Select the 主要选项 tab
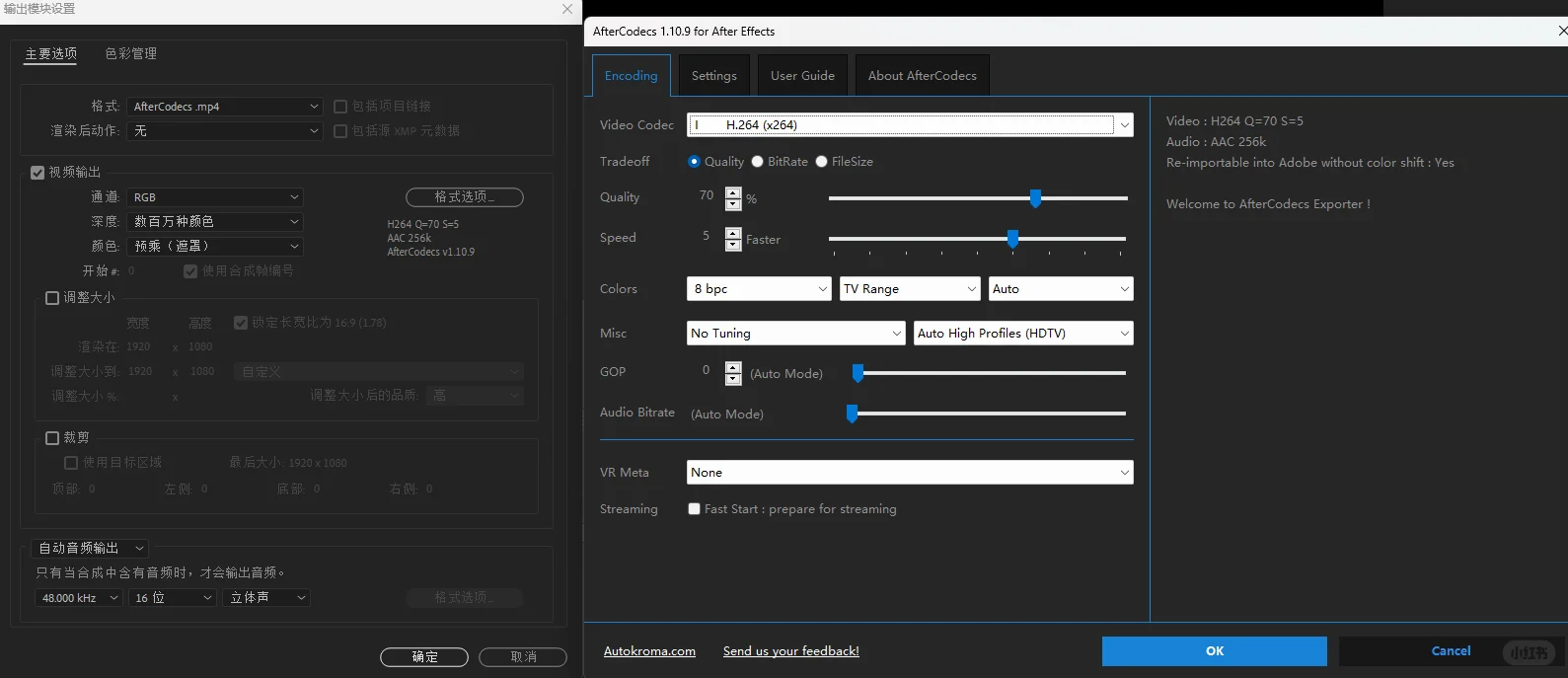This screenshot has height=678, width=1568. tap(51, 54)
